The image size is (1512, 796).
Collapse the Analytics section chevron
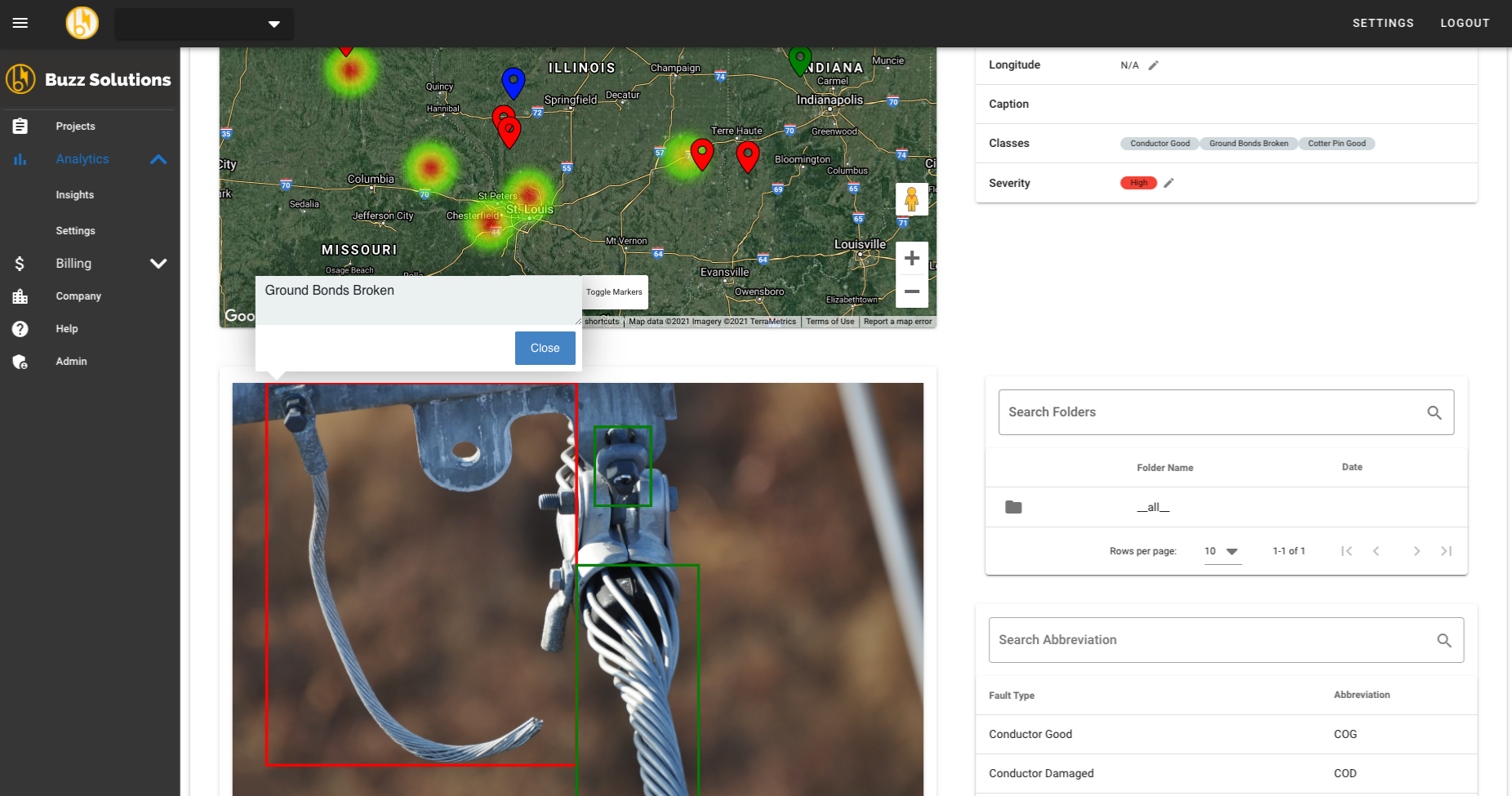pyautogui.click(x=158, y=159)
